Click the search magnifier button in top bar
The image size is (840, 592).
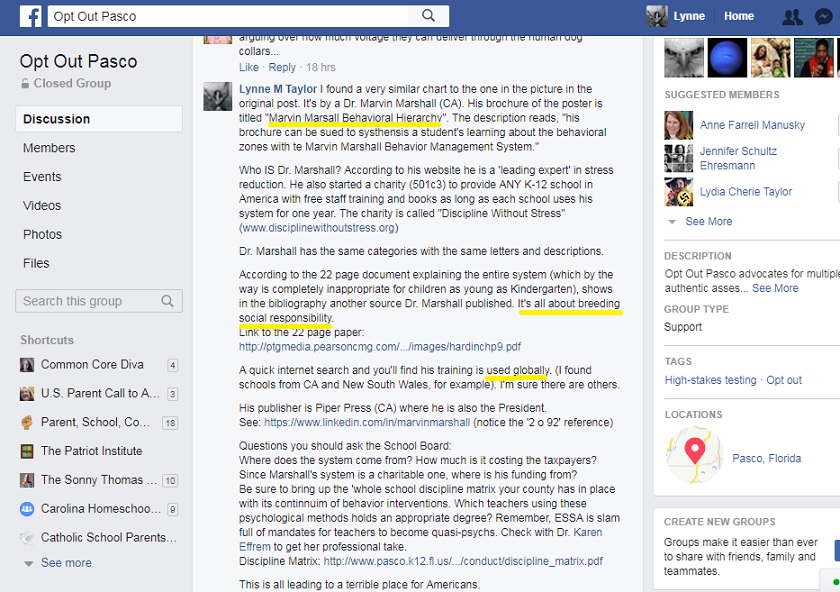[429, 16]
